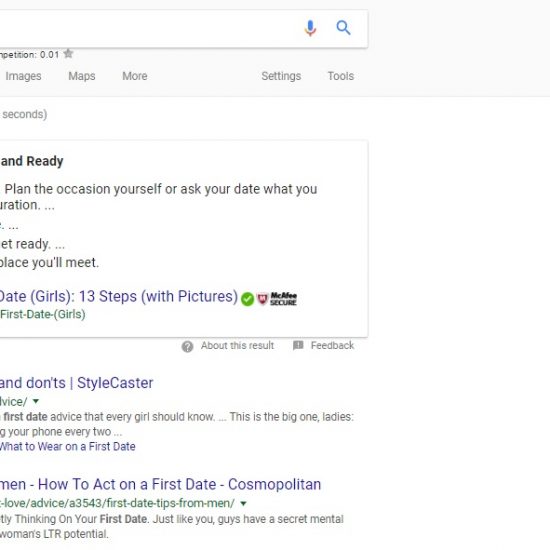Open What to Wear on a First Date sitelink

click(x=67, y=446)
